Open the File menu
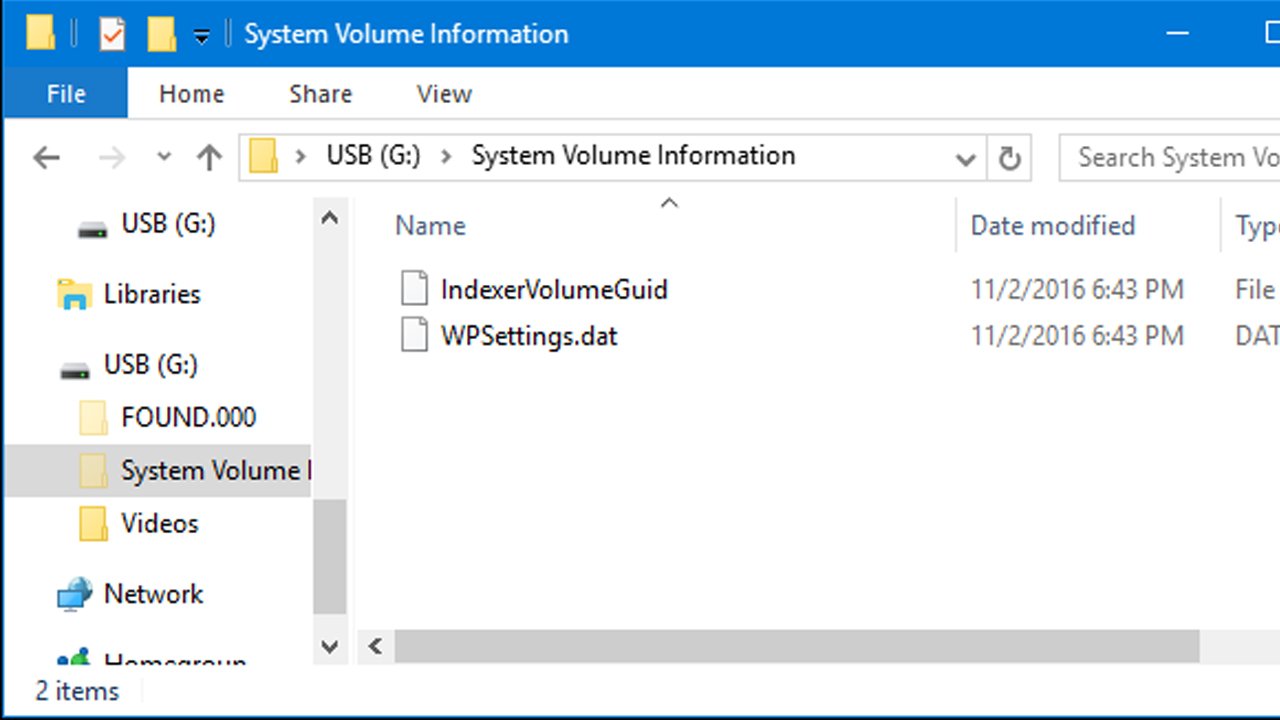Image resolution: width=1280 pixels, height=720 pixels. click(x=66, y=94)
